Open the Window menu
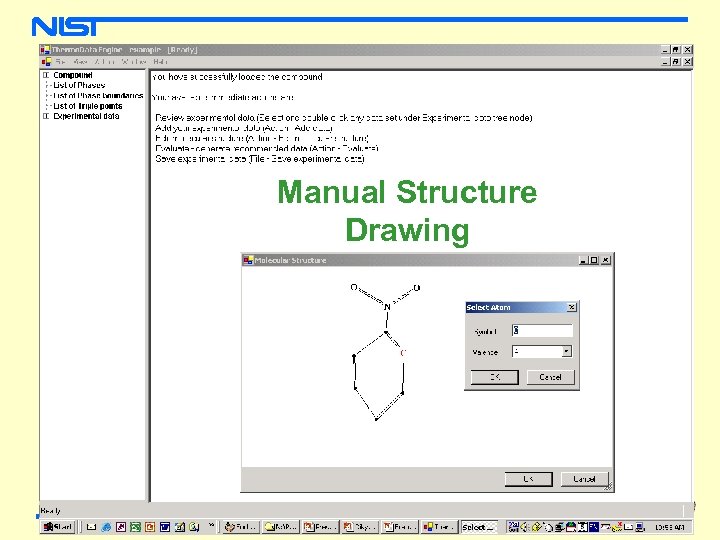This screenshot has width=720, height=540. pyautogui.click(x=134, y=62)
